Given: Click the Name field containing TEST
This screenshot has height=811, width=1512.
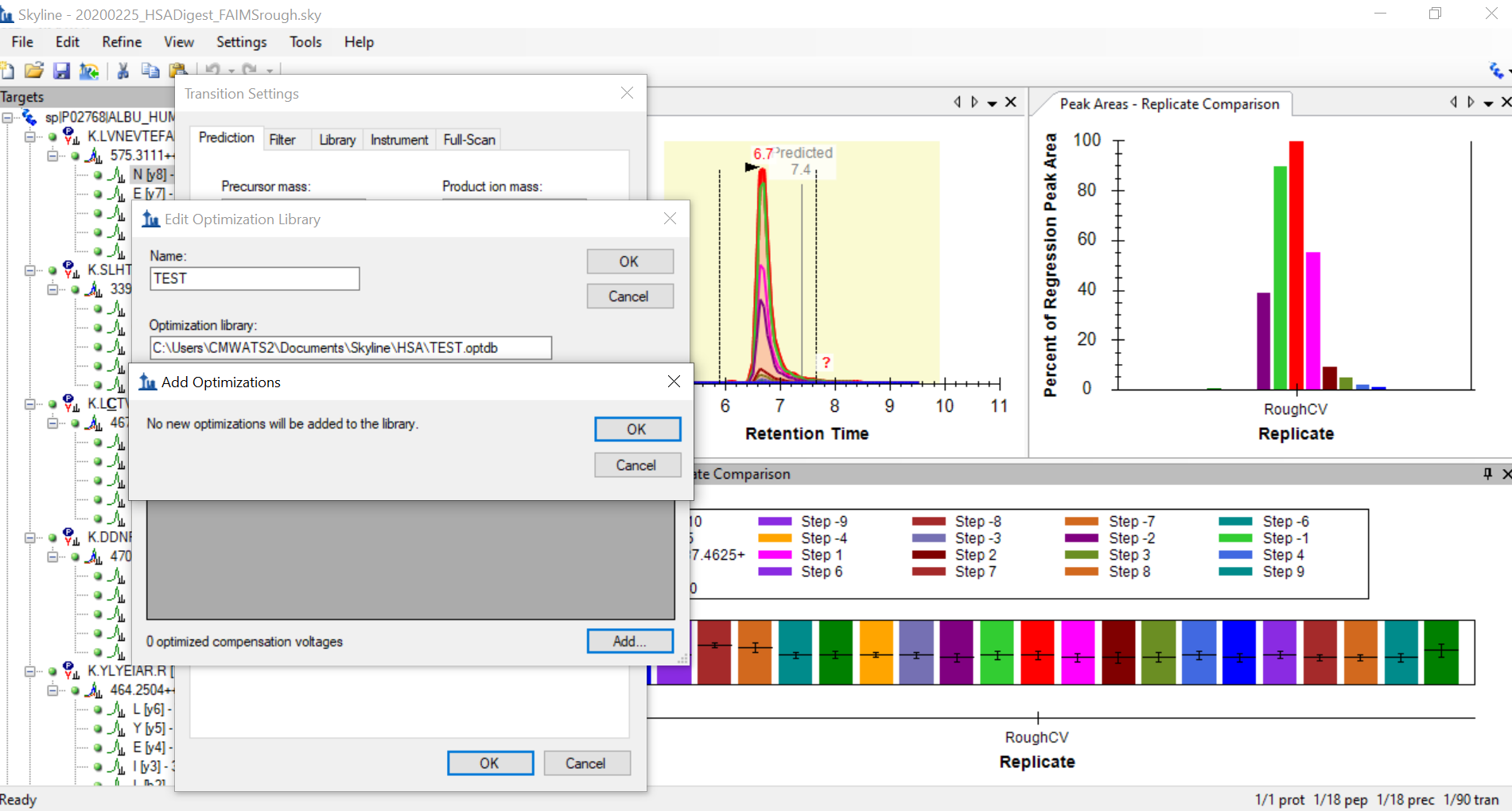Looking at the screenshot, I should point(255,278).
